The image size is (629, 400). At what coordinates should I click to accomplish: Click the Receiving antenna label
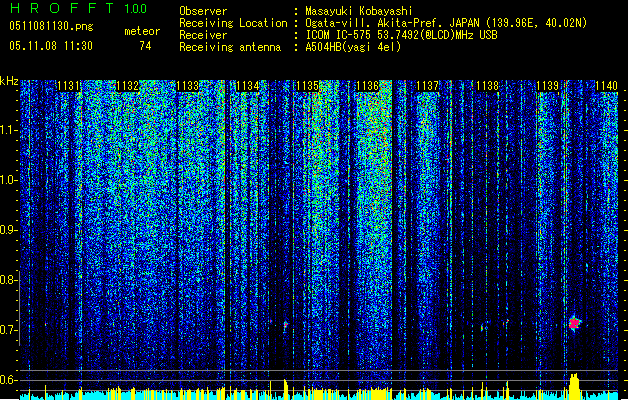pos(230,47)
